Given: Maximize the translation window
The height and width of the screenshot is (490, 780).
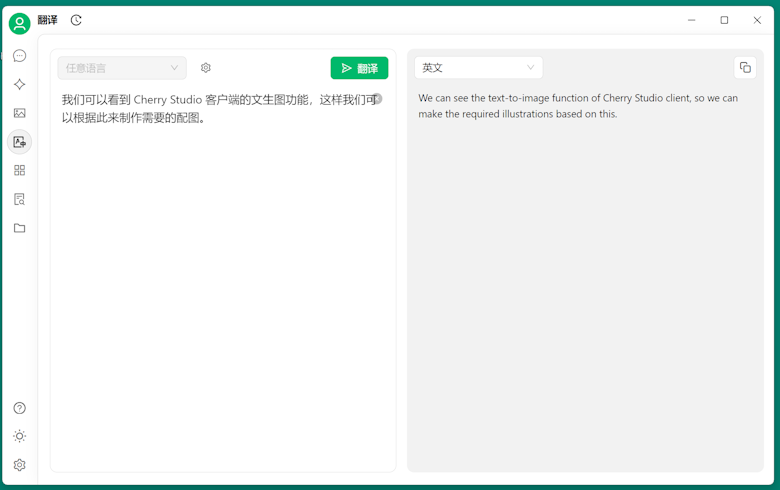Looking at the screenshot, I should coord(724,20).
